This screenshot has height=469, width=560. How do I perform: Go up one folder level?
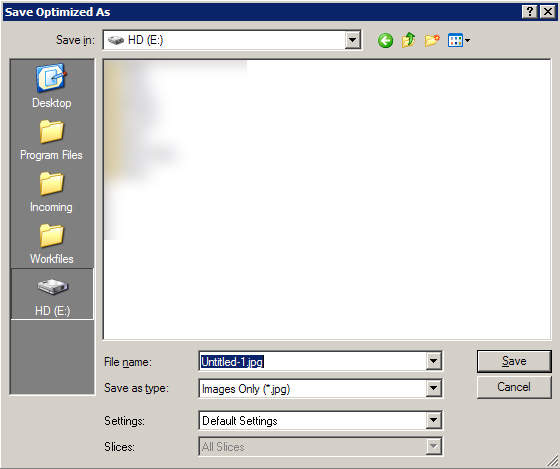pyautogui.click(x=409, y=40)
